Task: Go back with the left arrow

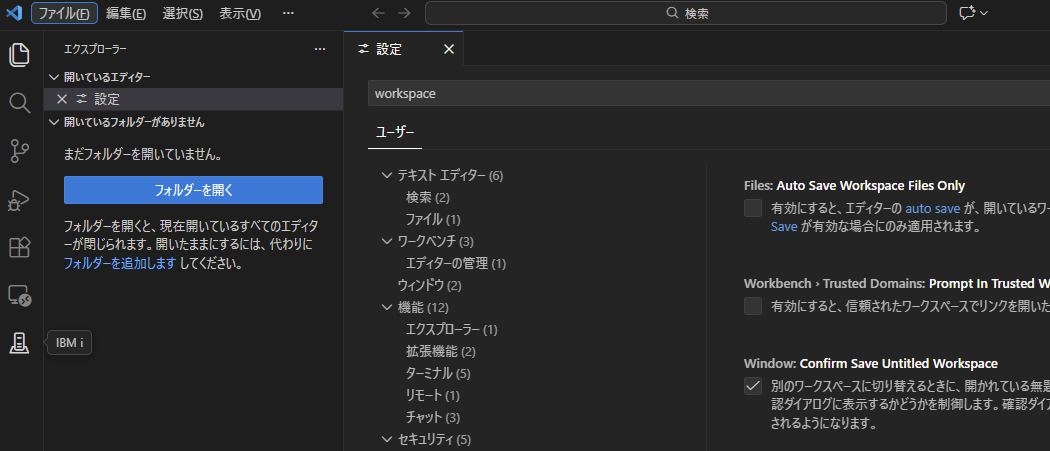Action: 378,13
